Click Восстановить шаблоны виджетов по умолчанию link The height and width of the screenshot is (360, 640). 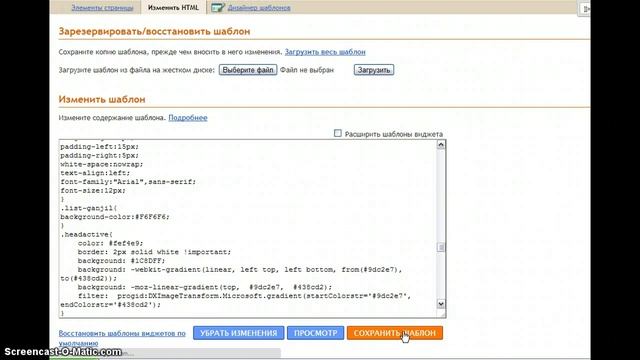pos(122,338)
